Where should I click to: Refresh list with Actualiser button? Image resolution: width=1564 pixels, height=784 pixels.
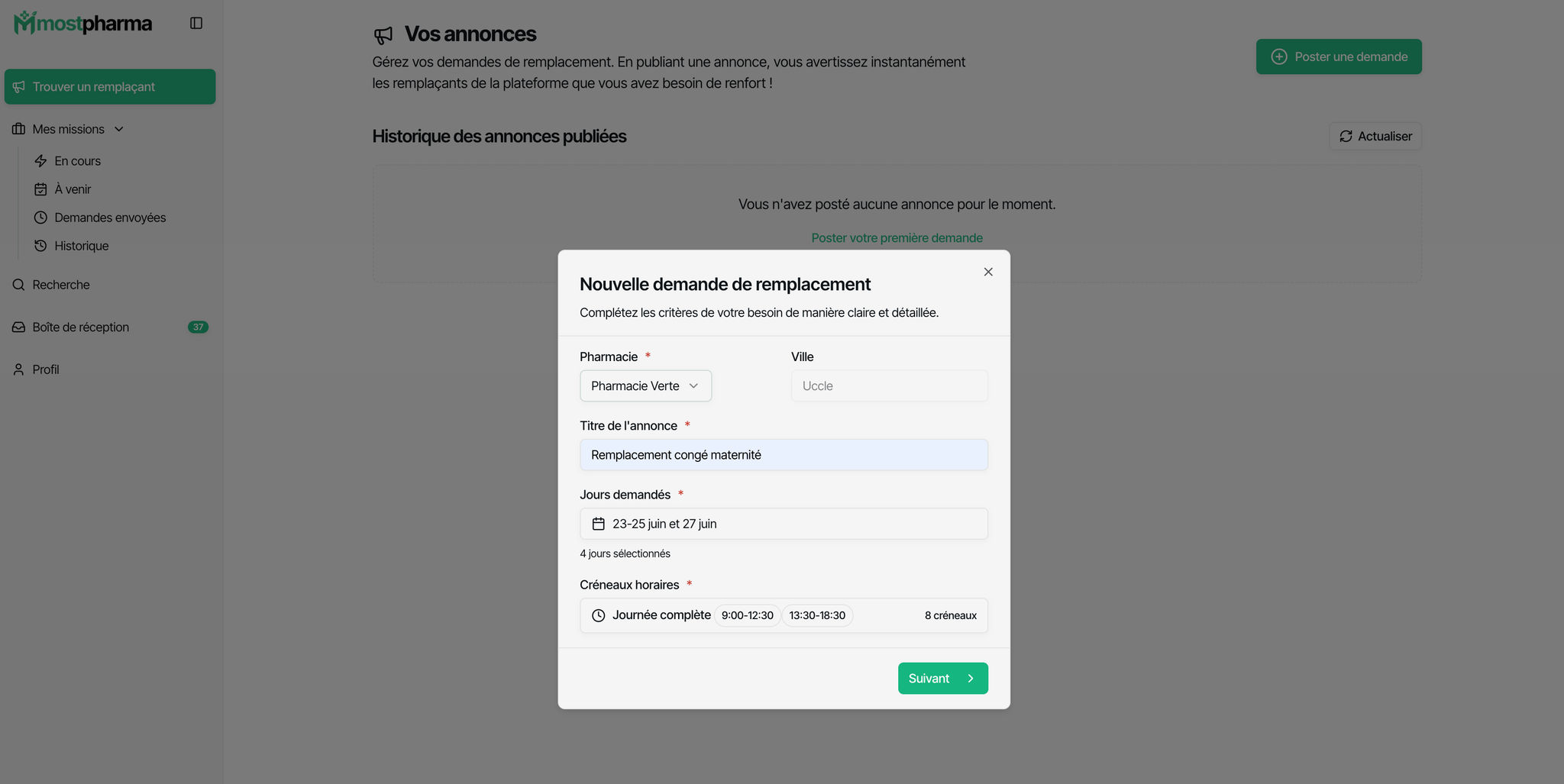pyautogui.click(x=1375, y=136)
